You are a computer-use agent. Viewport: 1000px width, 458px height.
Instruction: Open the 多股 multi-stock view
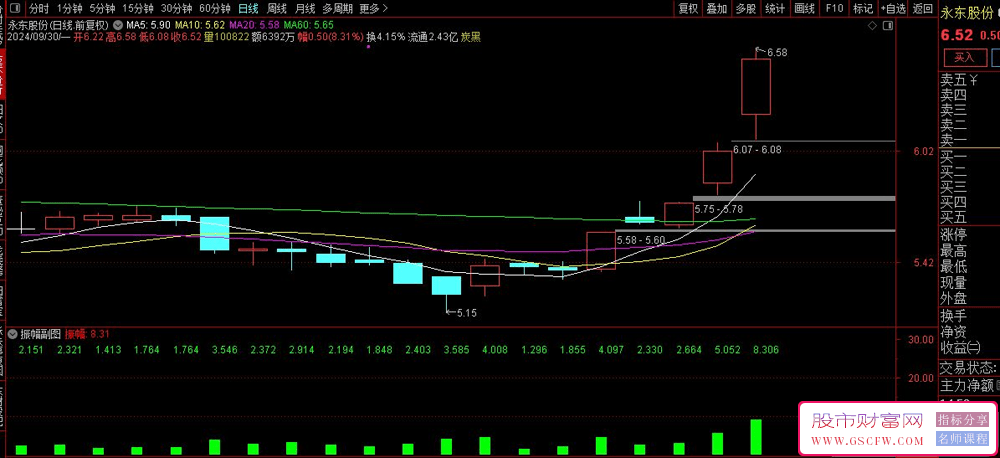coord(746,8)
